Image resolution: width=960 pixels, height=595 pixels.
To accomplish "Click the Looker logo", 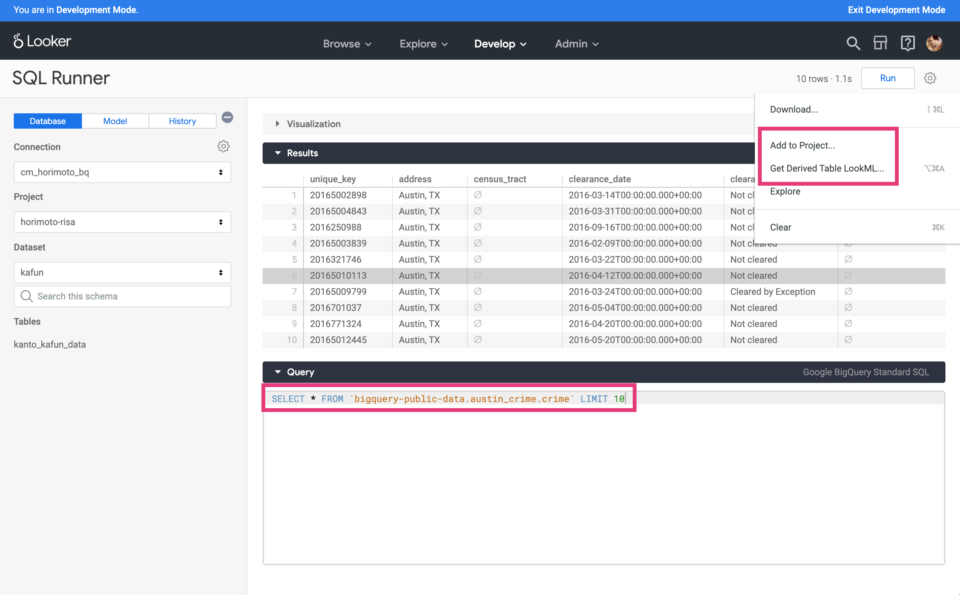I will tap(42, 41).
